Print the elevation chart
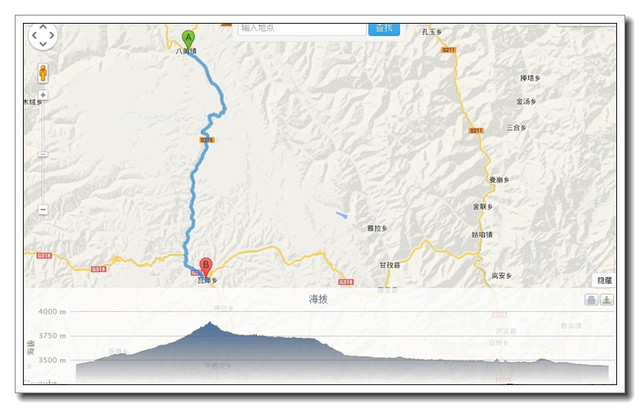This screenshot has width=640, height=408. pos(591,300)
